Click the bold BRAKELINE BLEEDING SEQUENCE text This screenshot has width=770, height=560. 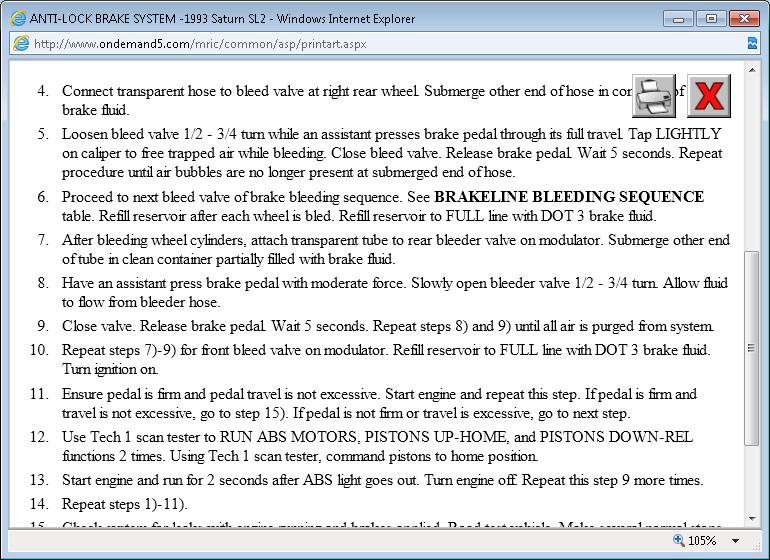pyautogui.click(x=569, y=197)
